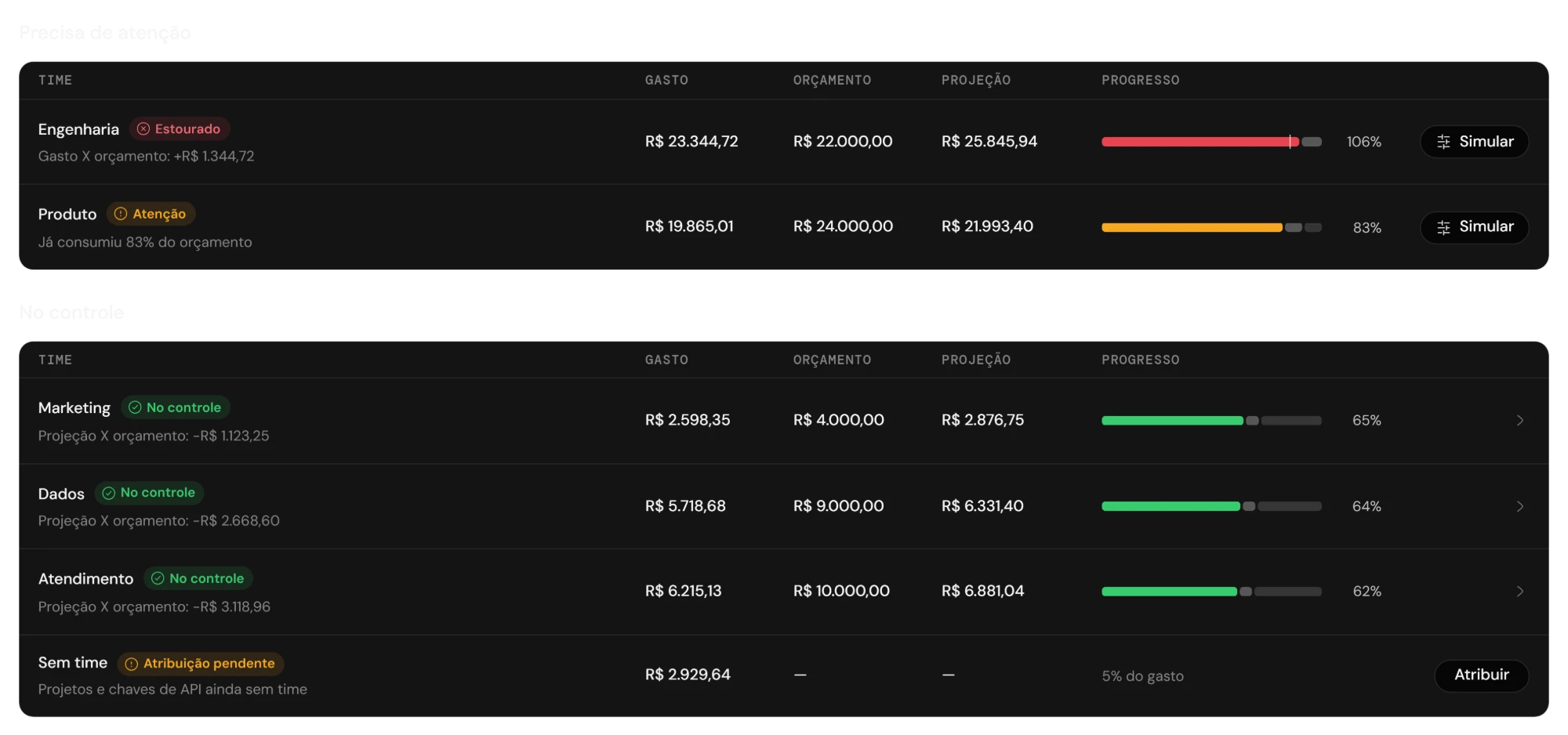Viewport: 1568px width, 735px height.
Task: Simulate budget for the Engenharia team
Action: (1475, 142)
